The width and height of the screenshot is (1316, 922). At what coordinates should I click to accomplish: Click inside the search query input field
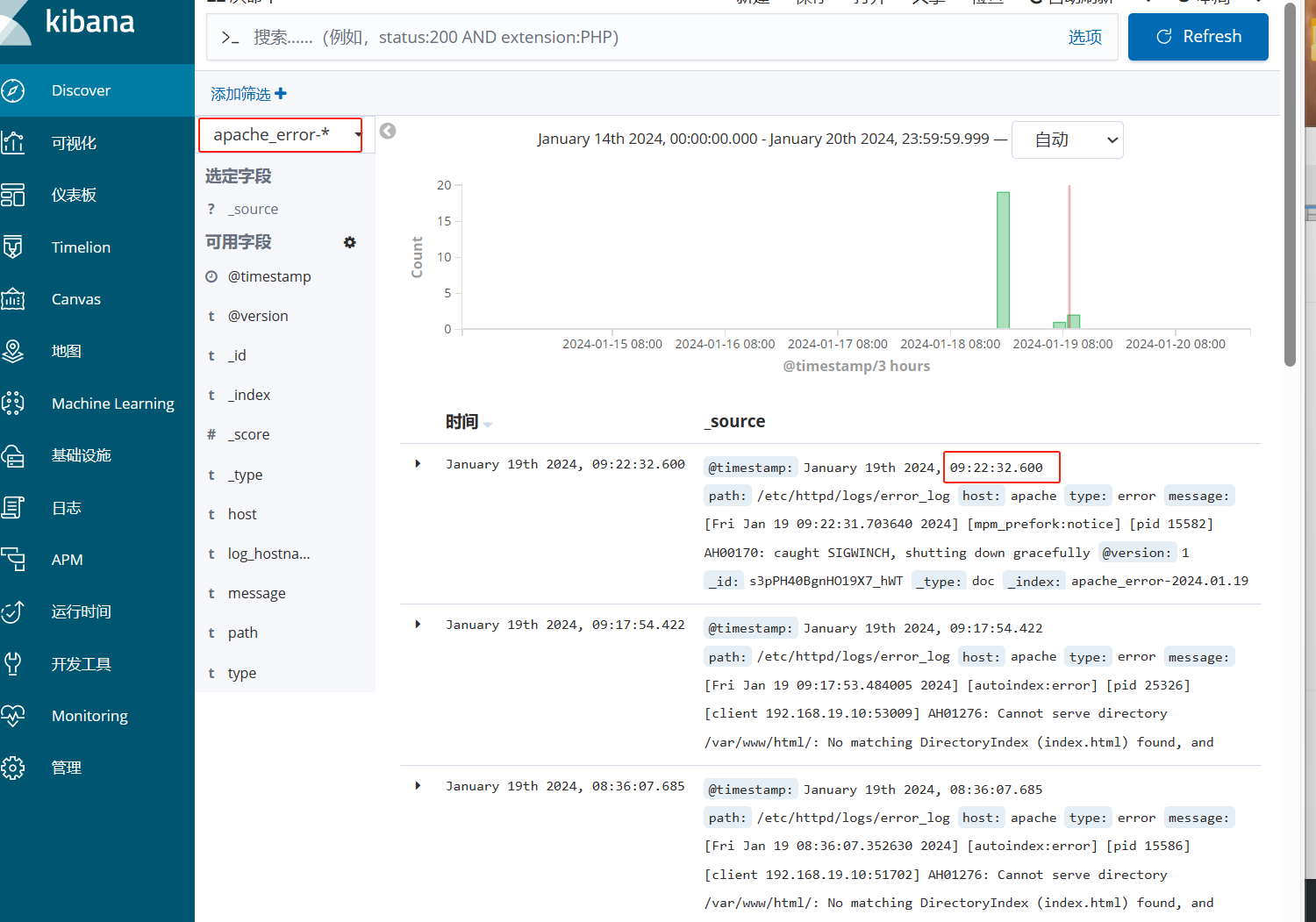click(649, 37)
